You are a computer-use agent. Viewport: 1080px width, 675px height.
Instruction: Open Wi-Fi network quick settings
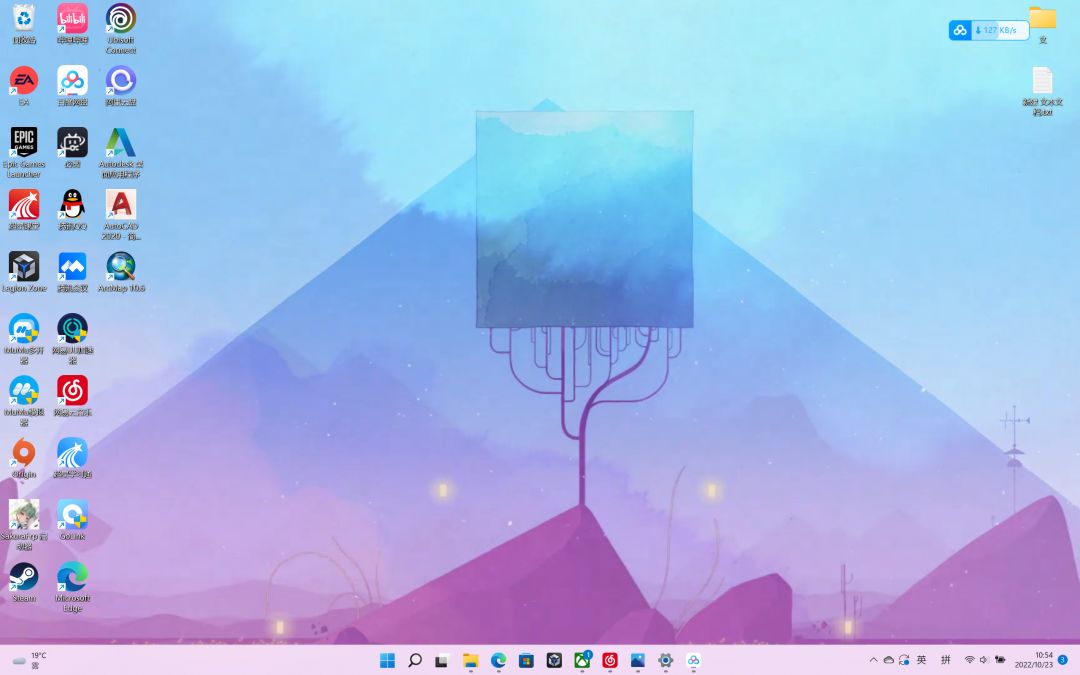969,660
